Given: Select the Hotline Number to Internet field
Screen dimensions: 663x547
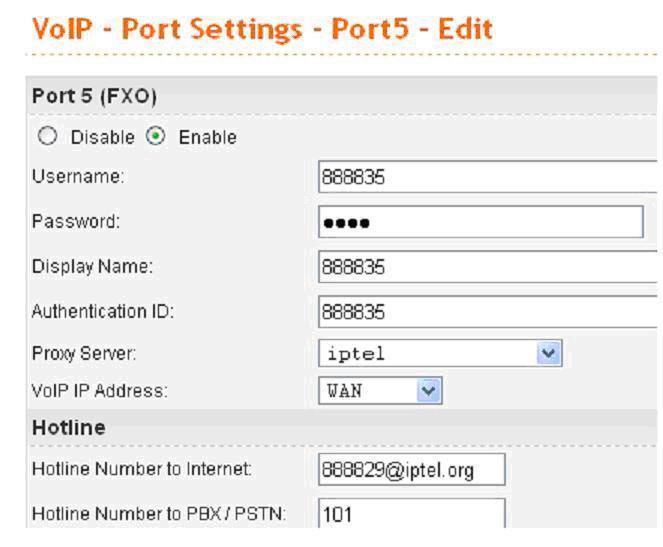Looking at the screenshot, I should pyautogui.click(x=412, y=469).
